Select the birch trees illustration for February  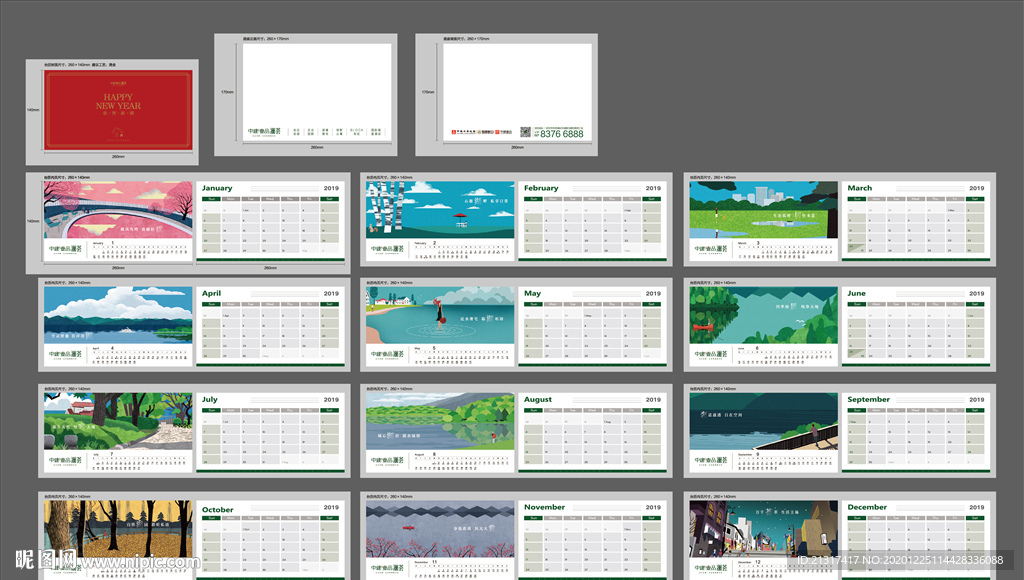[440, 210]
